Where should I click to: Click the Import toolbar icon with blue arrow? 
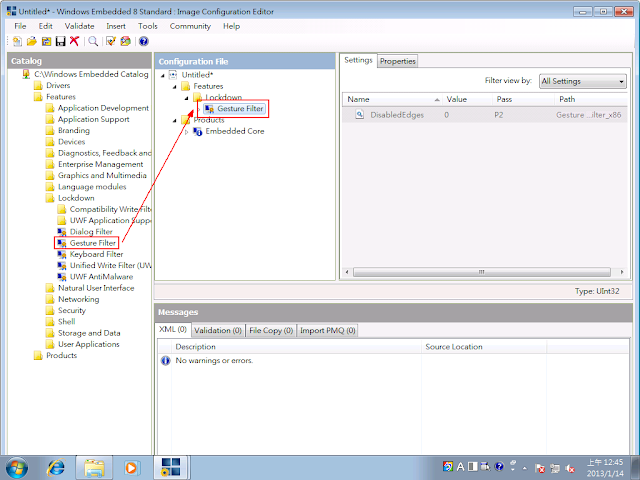click(x=47, y=41)
